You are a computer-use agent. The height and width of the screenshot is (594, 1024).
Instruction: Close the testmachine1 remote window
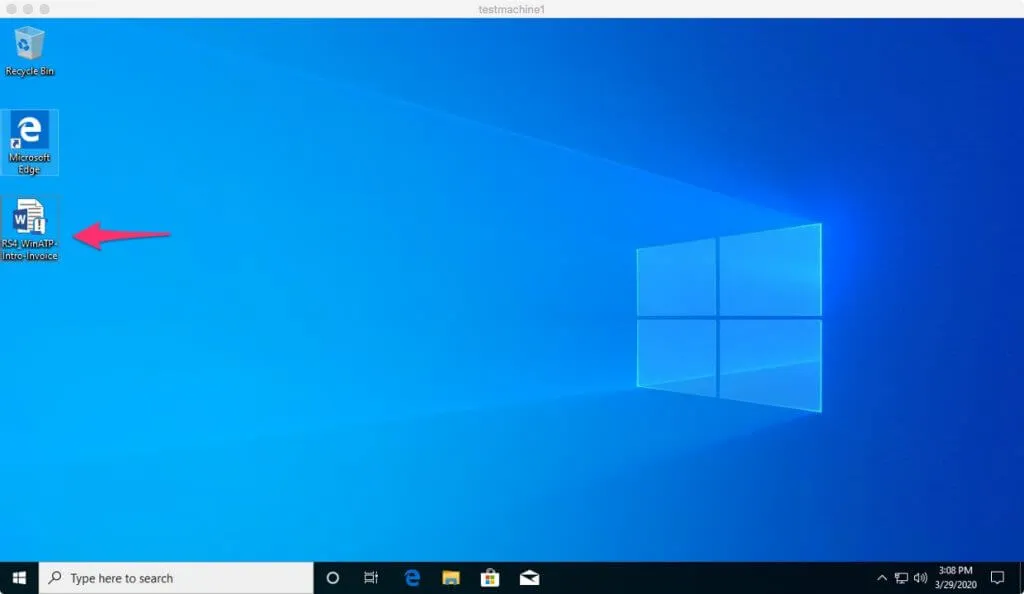point(12,9)
